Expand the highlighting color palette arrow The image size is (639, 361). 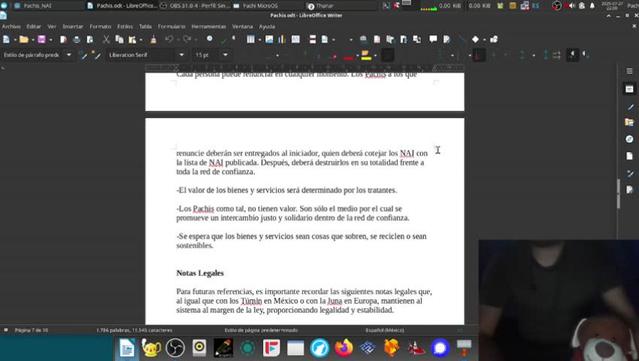pos(375,55)
